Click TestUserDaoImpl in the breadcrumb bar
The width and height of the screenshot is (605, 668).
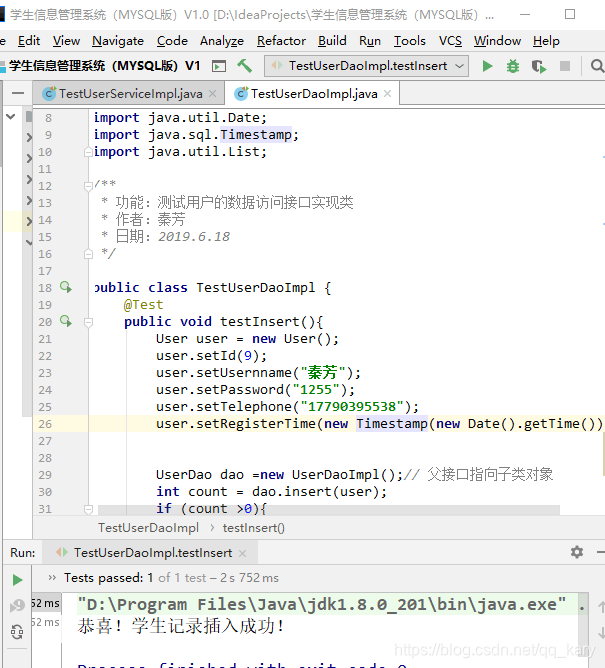pos(148,528)
